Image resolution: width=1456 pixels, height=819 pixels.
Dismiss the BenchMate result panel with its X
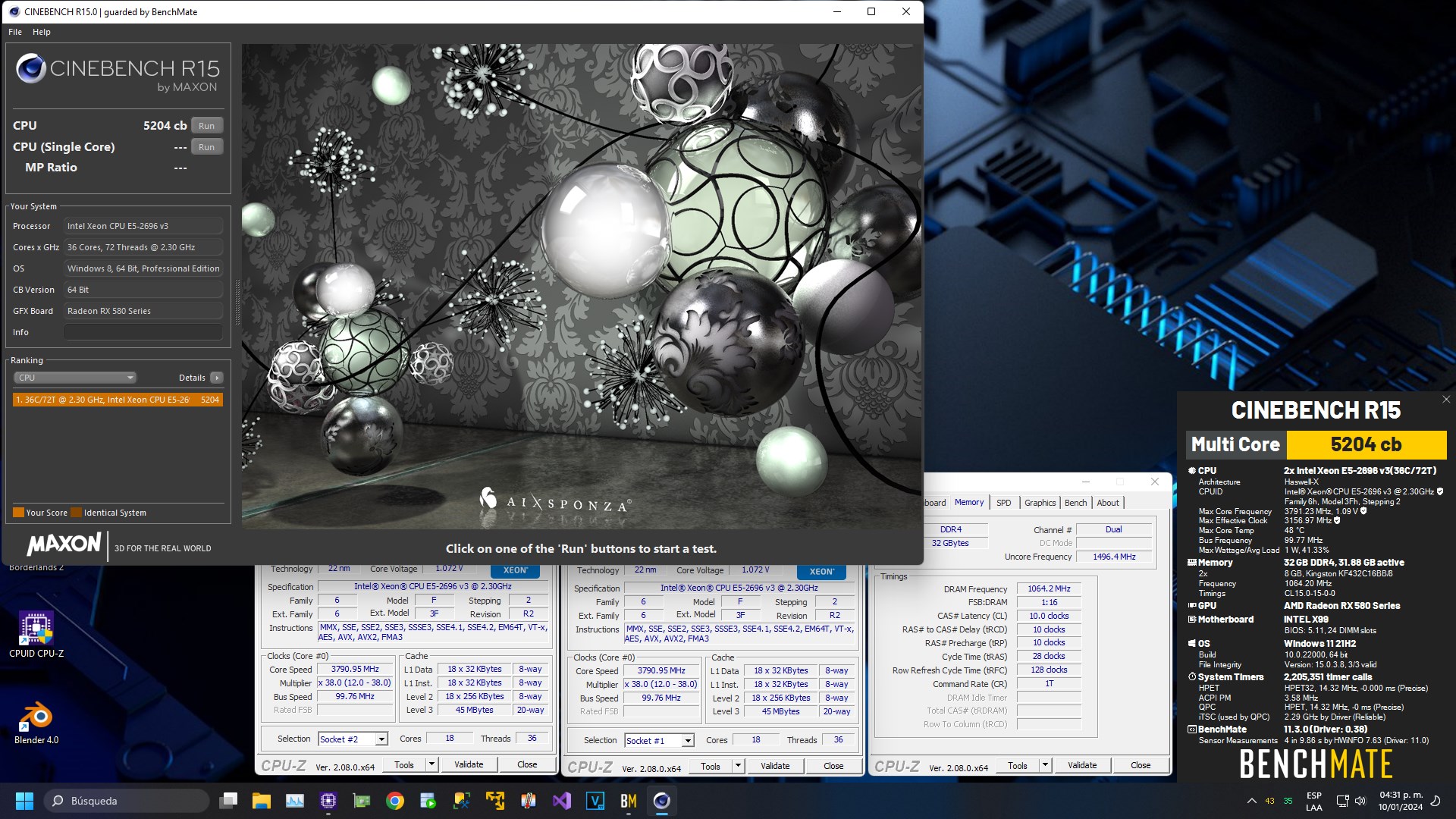(1446, 400)
